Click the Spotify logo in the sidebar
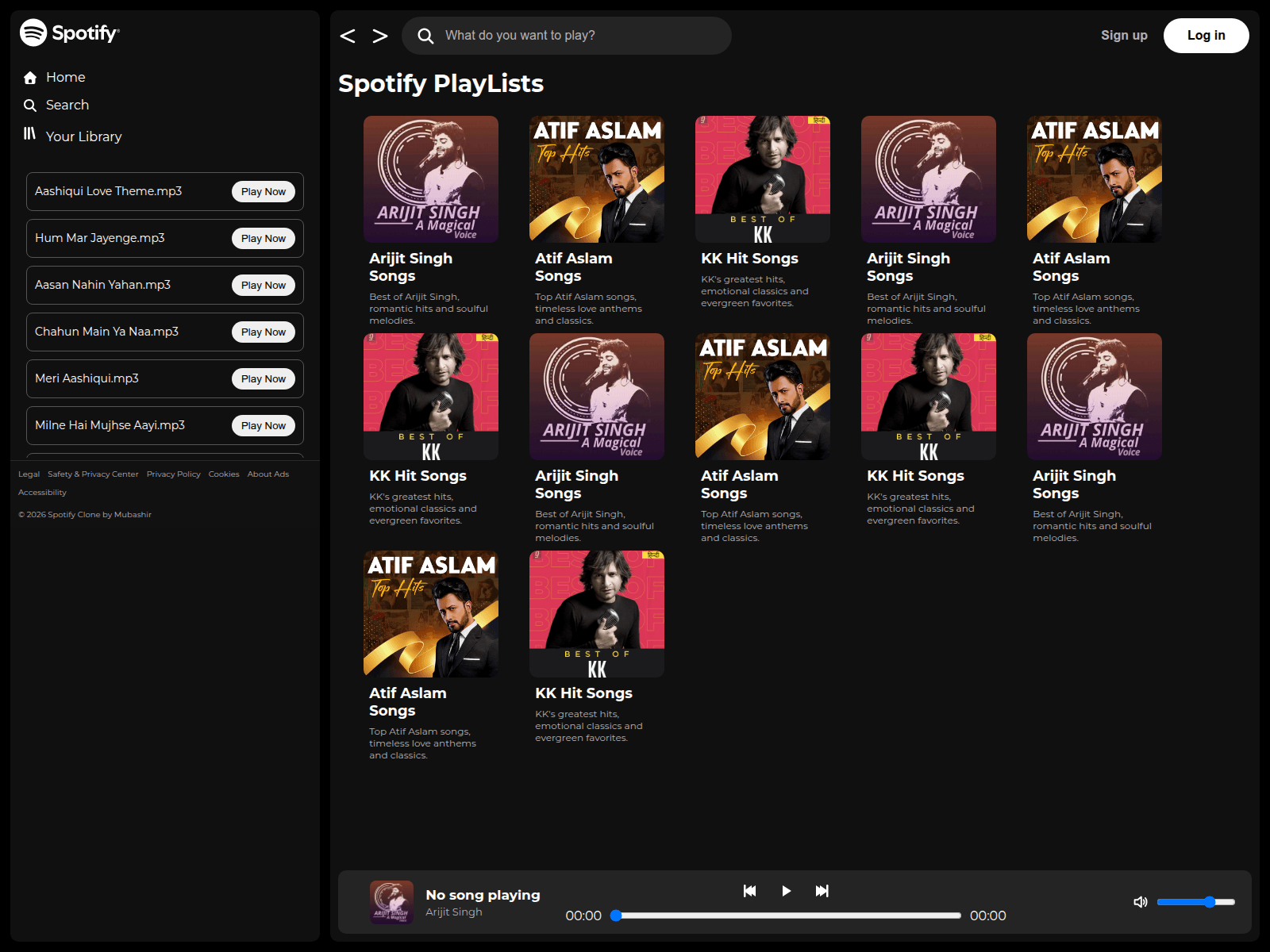 70,33
